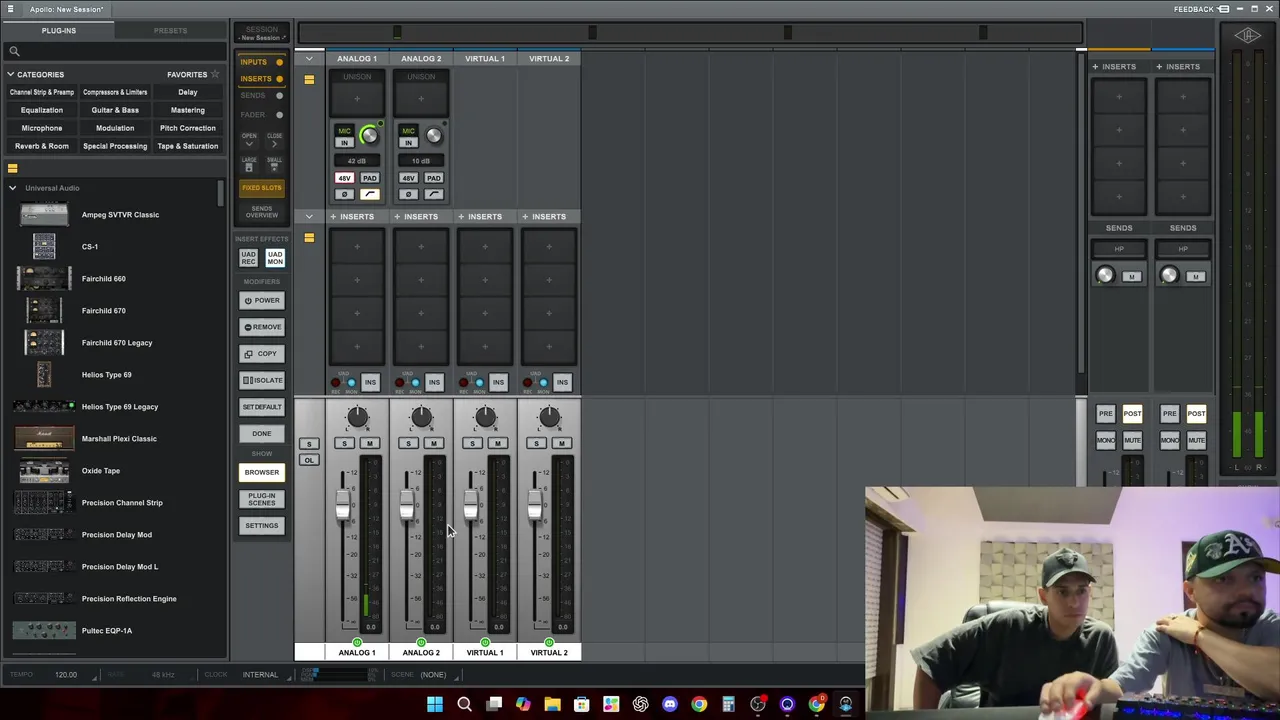Filter by Tape & Saturation category
Screen dimensions: 1280x720
[x=187, y=146]
